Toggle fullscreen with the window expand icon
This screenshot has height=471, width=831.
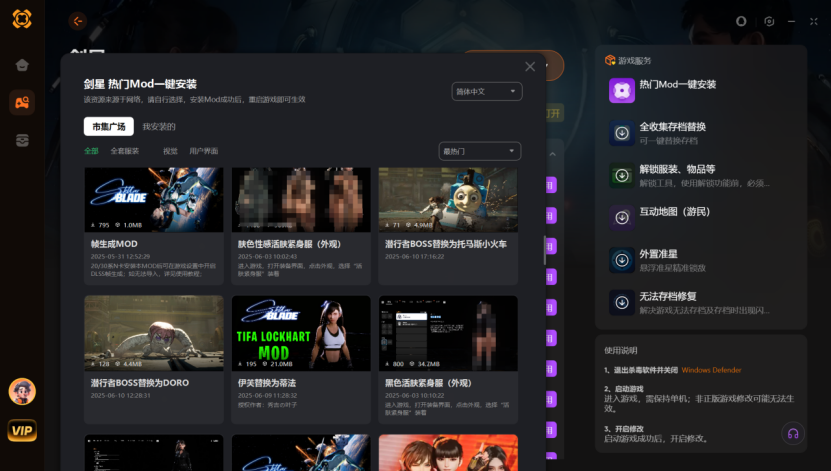tap(814, 21)
